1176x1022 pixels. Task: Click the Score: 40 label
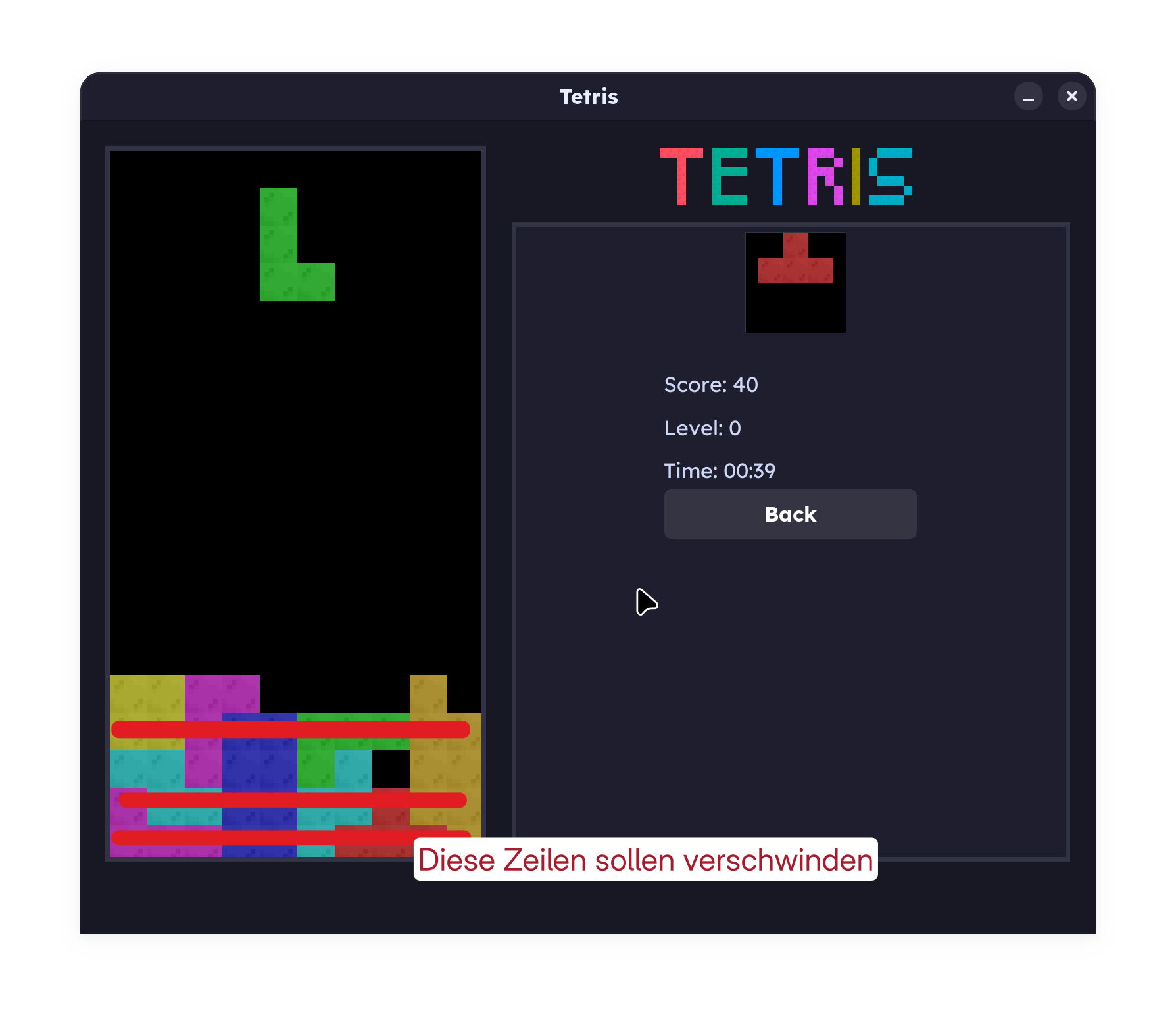point(711,385)
